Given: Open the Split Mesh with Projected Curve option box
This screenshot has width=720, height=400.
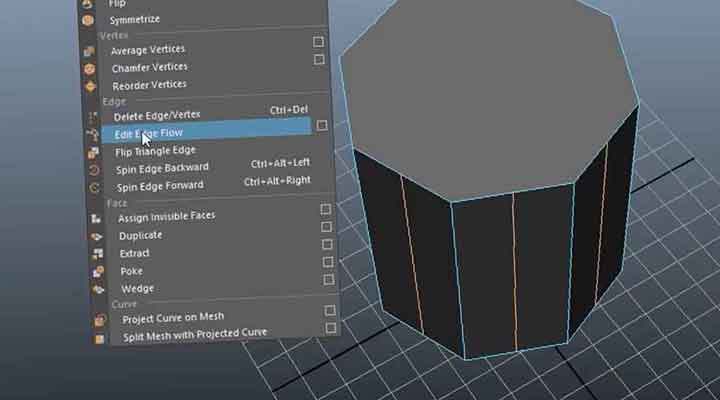Looking at the screenshot, I should tap(331, 328).
